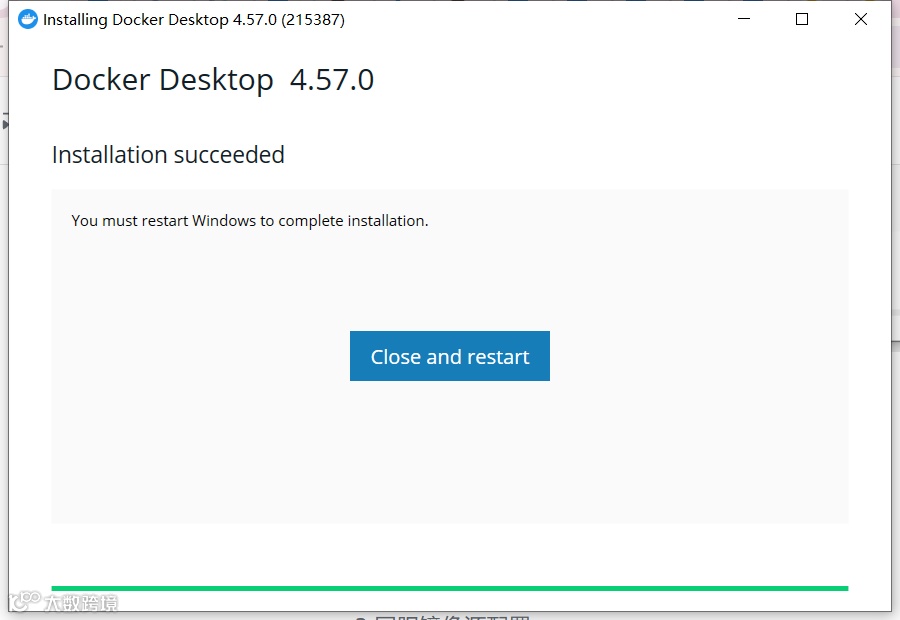The image size is (900, 620).
Task: Close the installer with the X button
Action: tap(860, 19)
